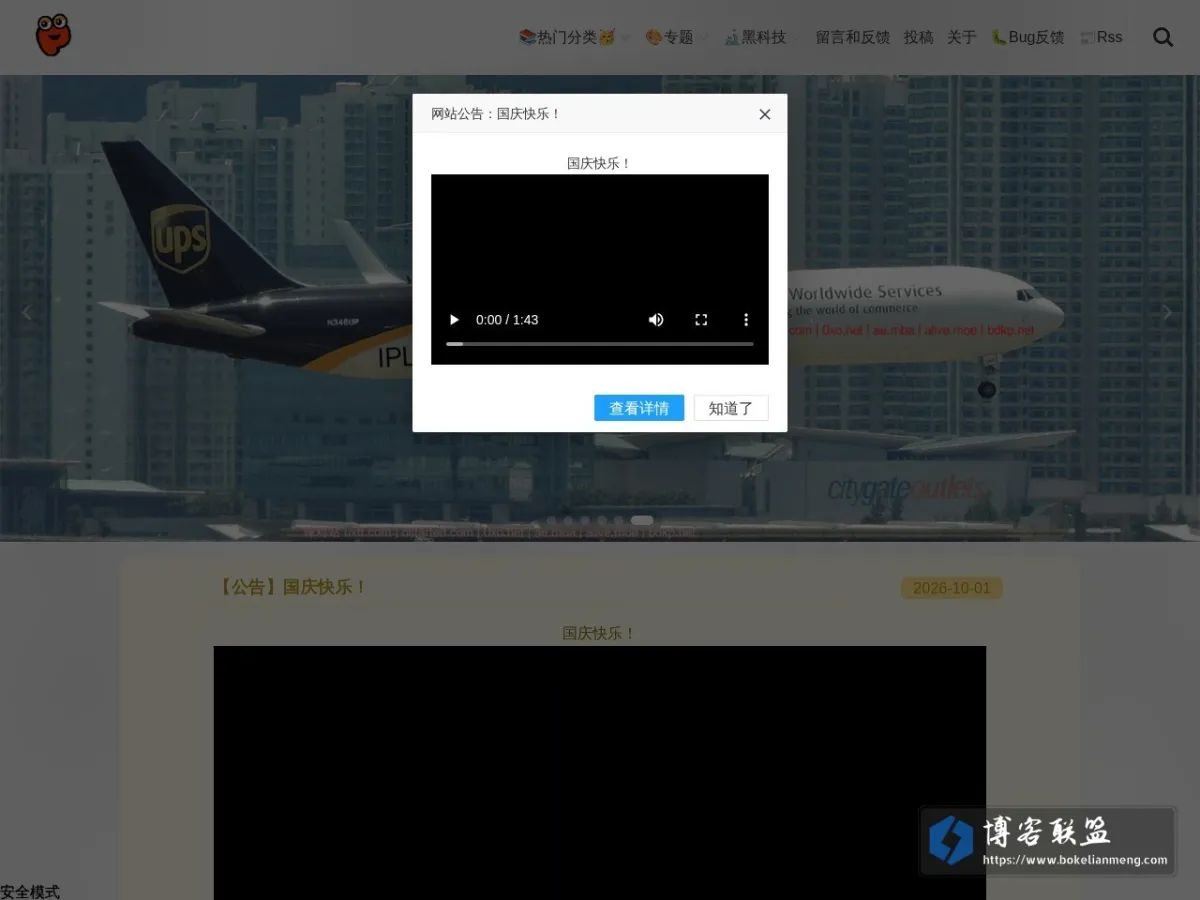The image size is (1200, 900).
Task: Click 国庆快乐！ text above the page video
Action: click(600, 633)
